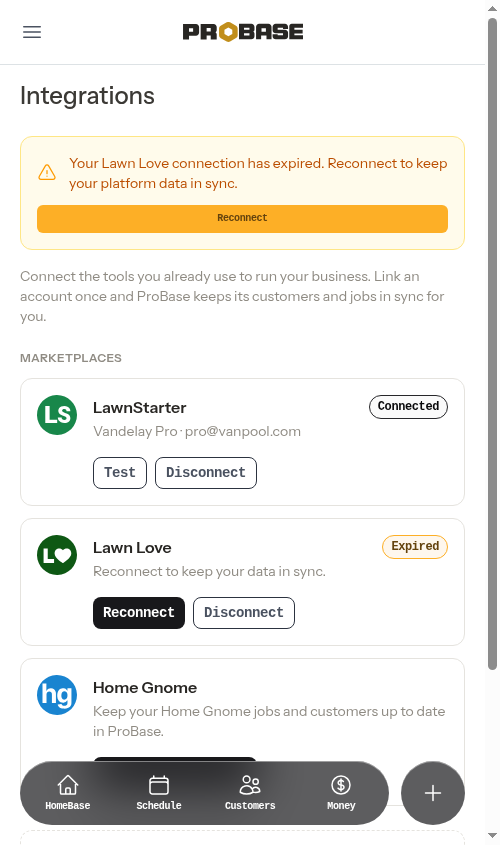
Task: Disconnect the Lawn Love integration
Action: pos(244,613)
